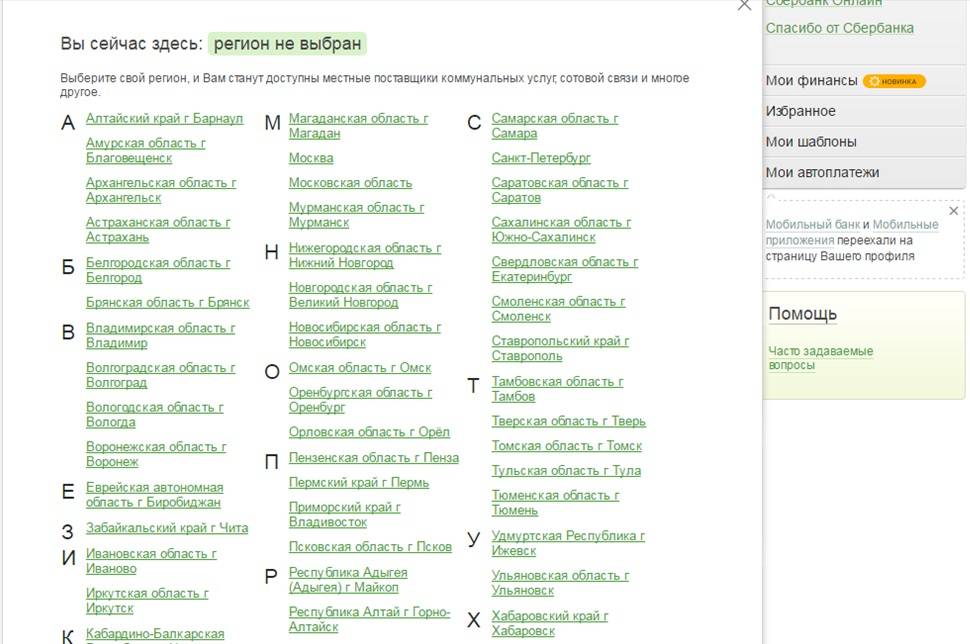This screenshot has height=644, width=970.
Task: Open Мои финансы menu item
Action: pyautogui.click(x=811, y=81)
